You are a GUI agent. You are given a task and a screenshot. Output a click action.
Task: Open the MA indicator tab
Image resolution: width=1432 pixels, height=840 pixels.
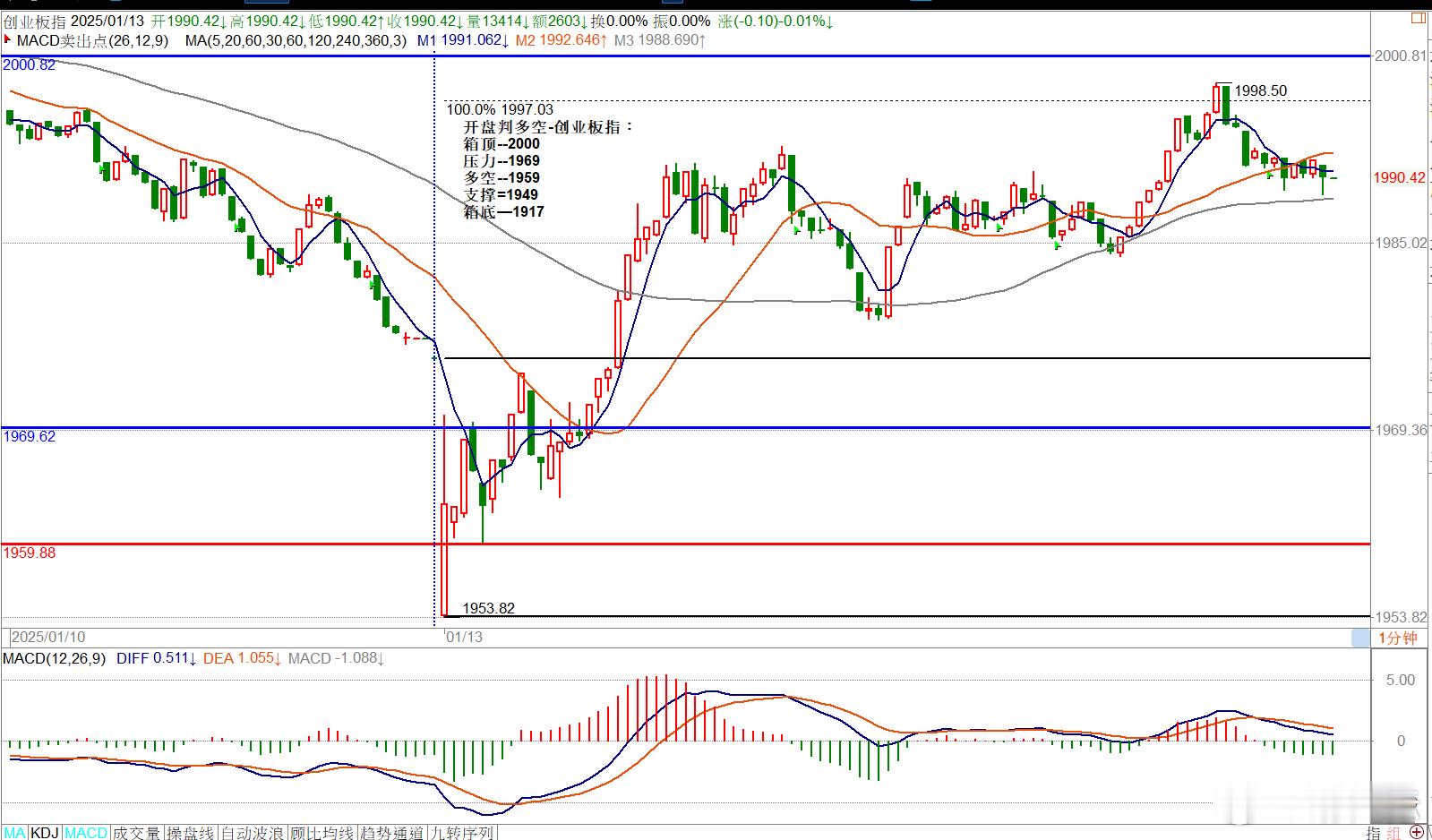pos(15,833)
